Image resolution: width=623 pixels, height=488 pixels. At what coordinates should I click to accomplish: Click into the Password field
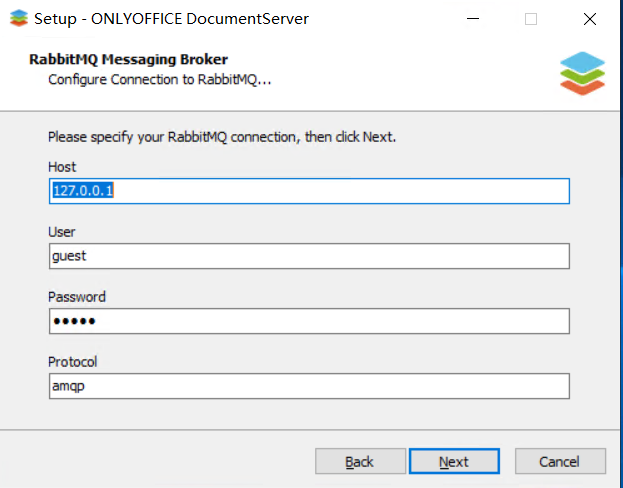pyautogui.click(x=309, y=321)
